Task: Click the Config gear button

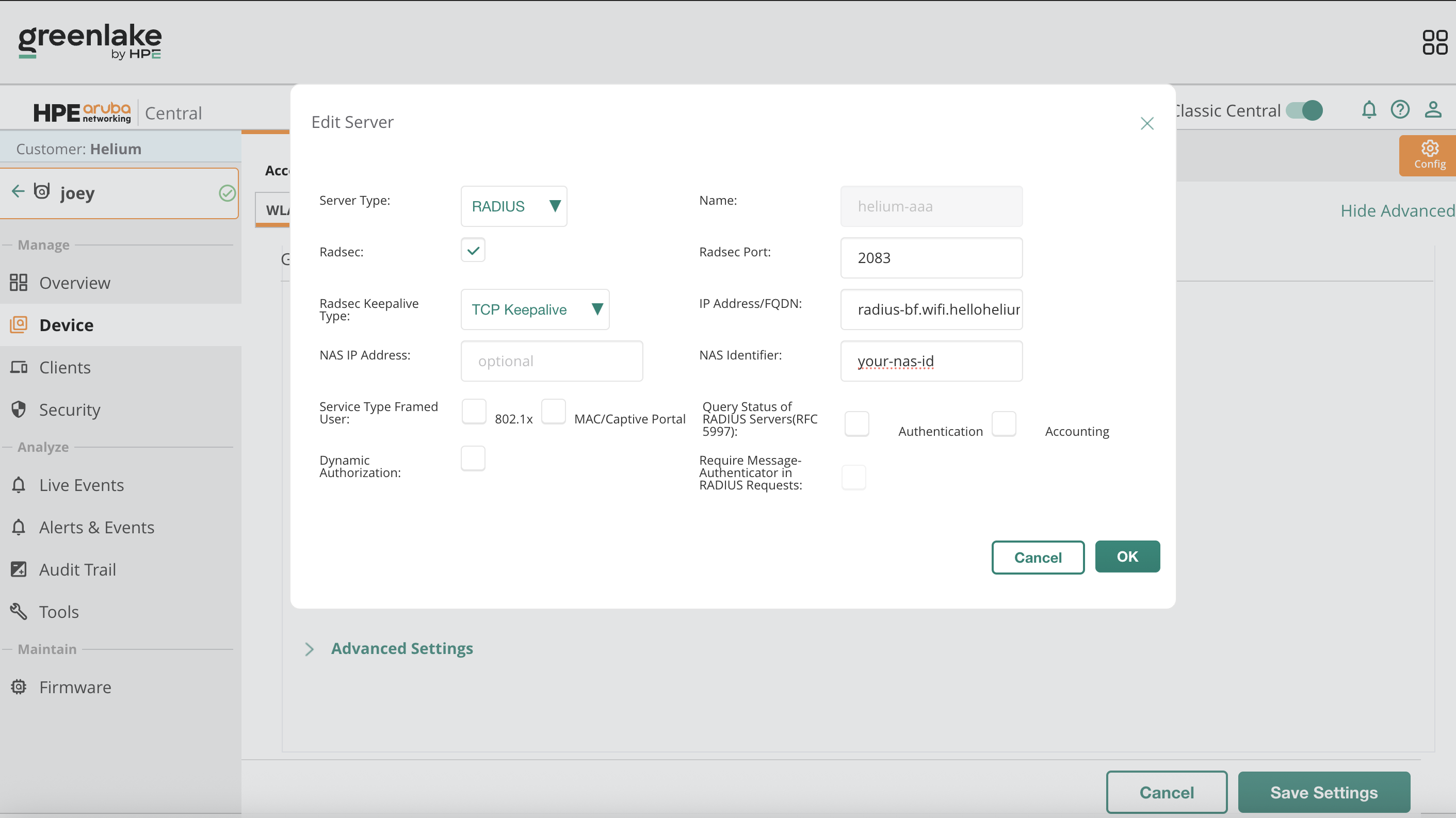Action: coord(1429,155)
